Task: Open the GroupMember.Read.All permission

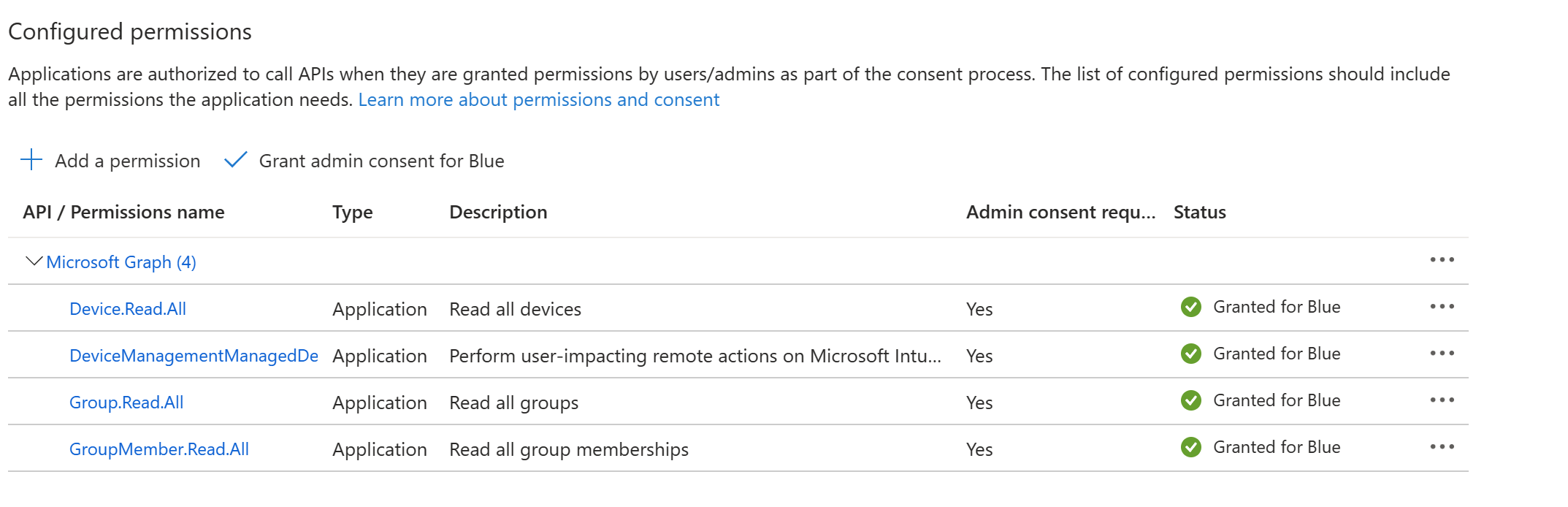Action: coord(159,449)
